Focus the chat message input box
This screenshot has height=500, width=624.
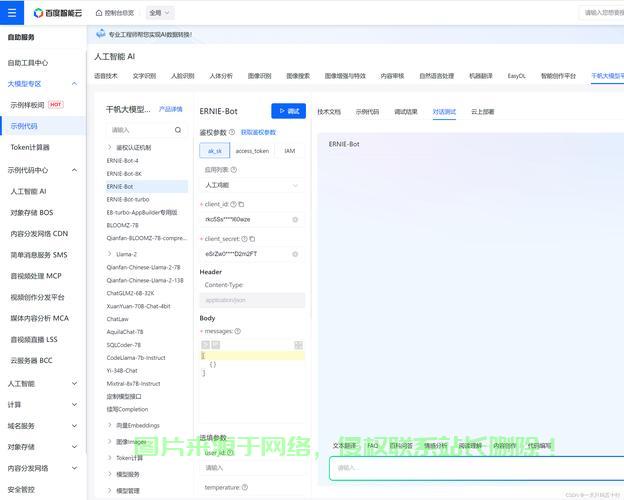(x=476, y=468)
